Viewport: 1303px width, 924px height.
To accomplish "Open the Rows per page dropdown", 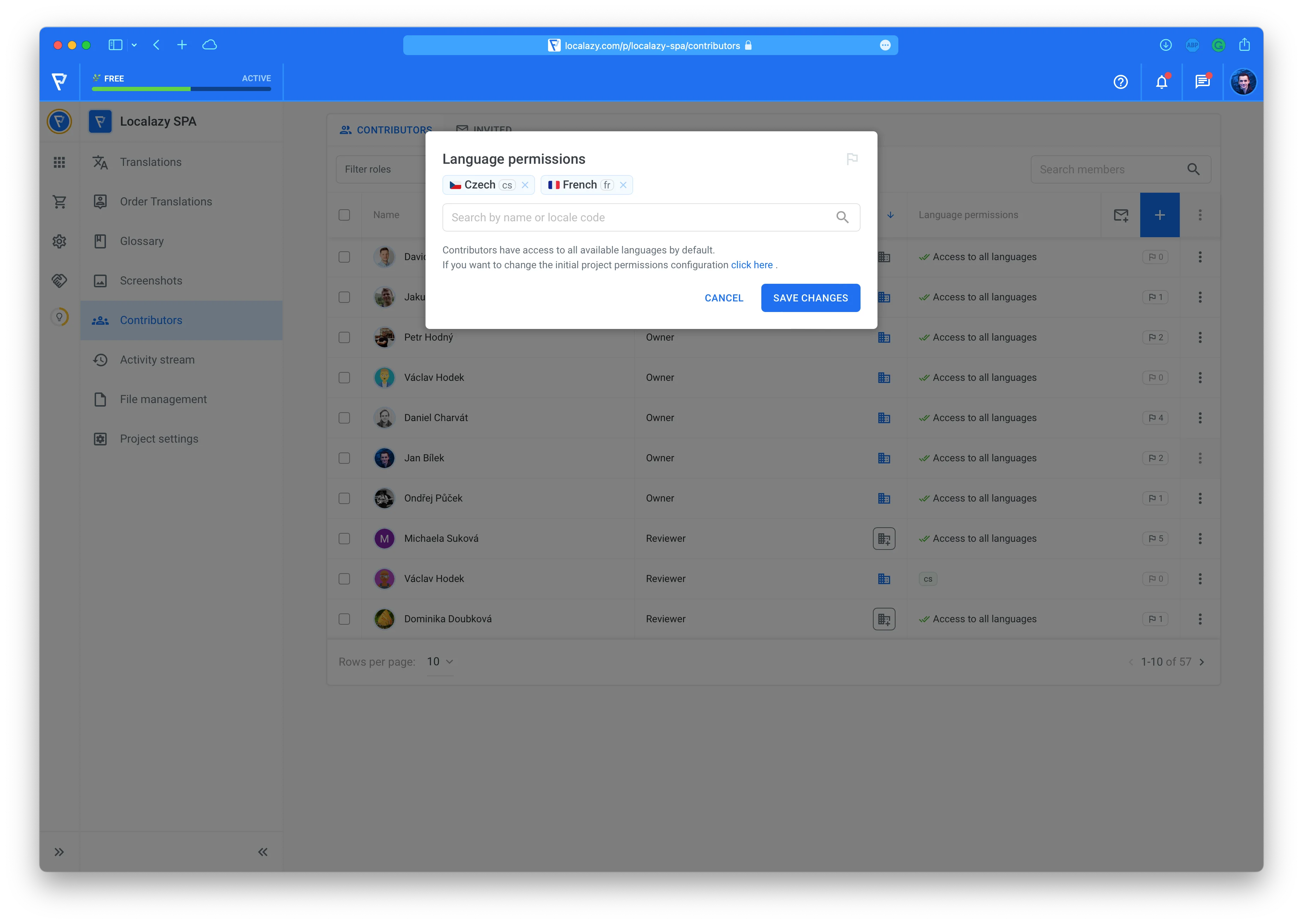I will click(440, 662).
